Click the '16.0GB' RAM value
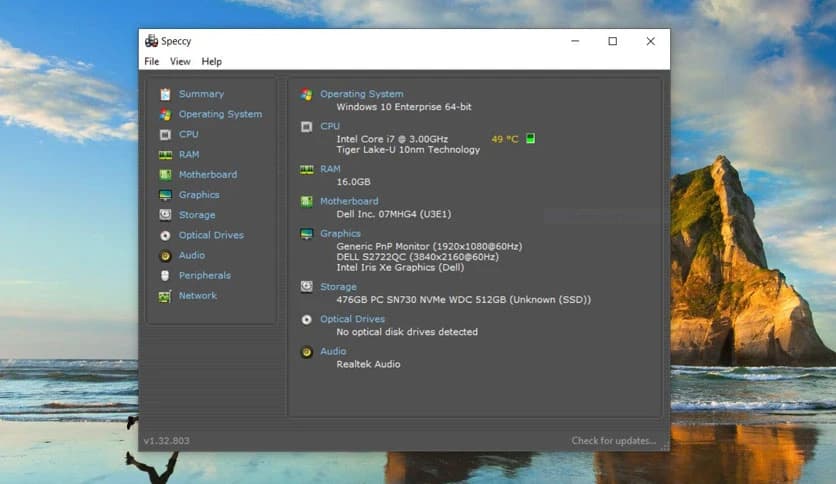This screenshot has height=484, width=836. coord(353,182)
